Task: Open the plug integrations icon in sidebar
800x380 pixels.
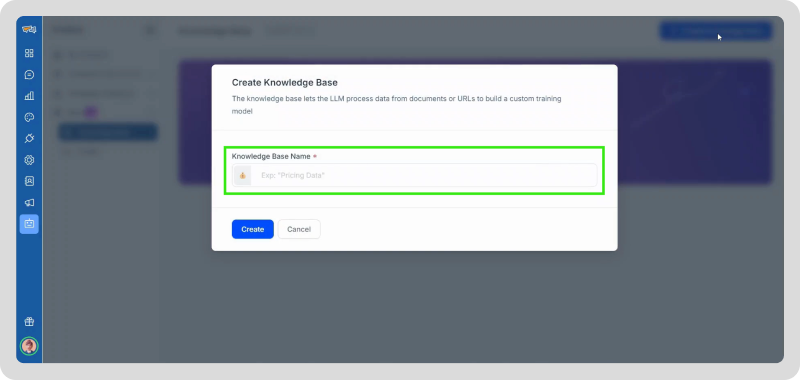Action: coord(29,138)
